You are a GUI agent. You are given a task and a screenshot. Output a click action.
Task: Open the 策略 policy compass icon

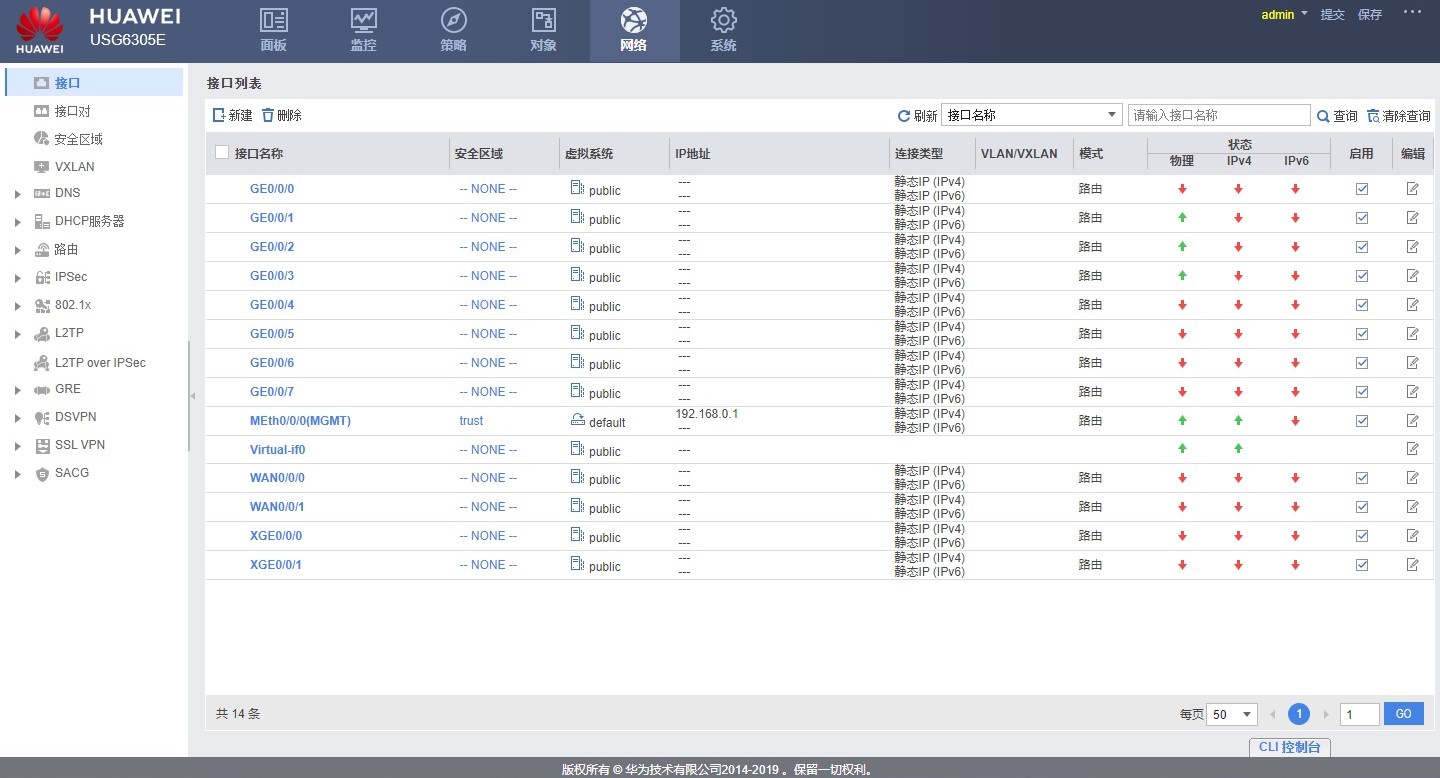[453, 21]
